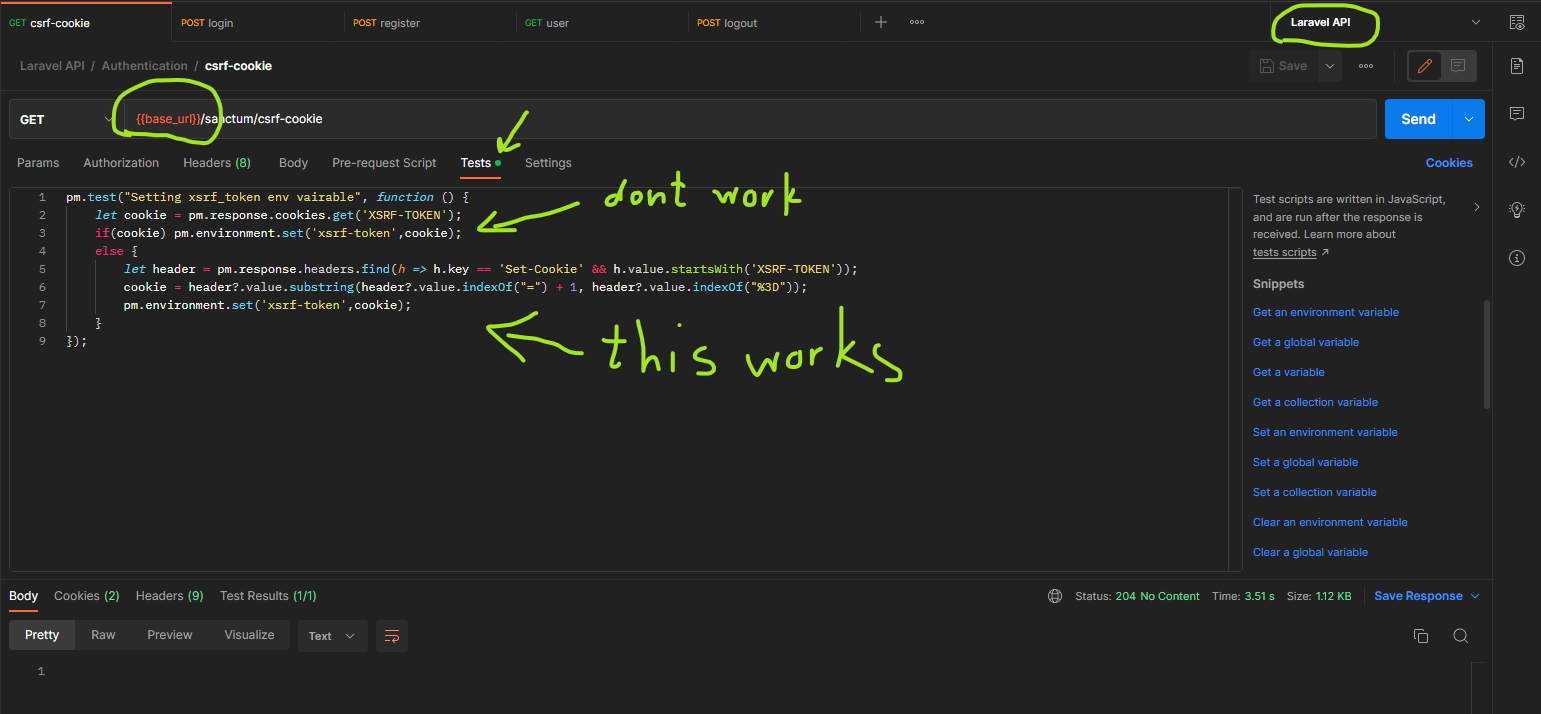Select Visualize response view

click(249, 635)
